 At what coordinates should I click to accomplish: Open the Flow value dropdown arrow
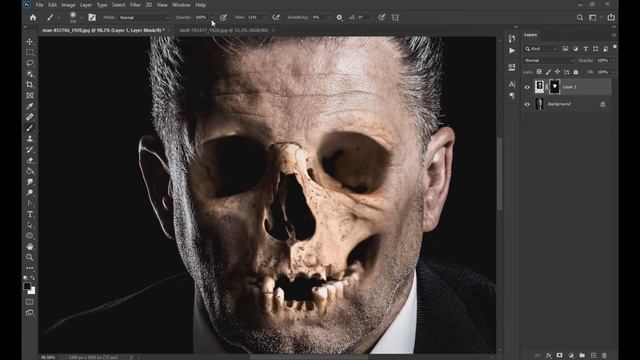tap(264, 18)
